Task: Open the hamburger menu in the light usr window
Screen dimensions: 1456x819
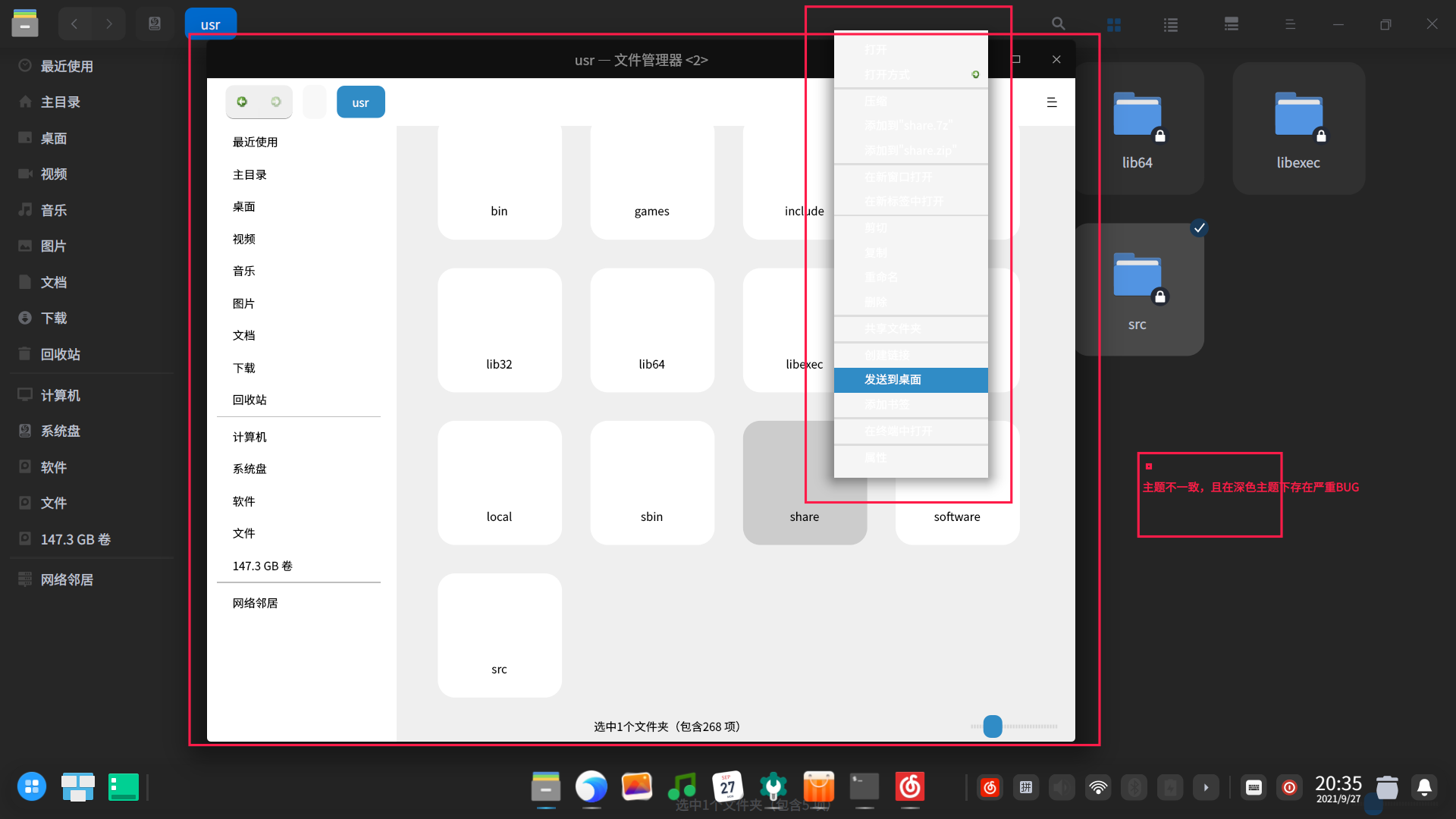Action: pyautogui.click(x=1052, y=102)
